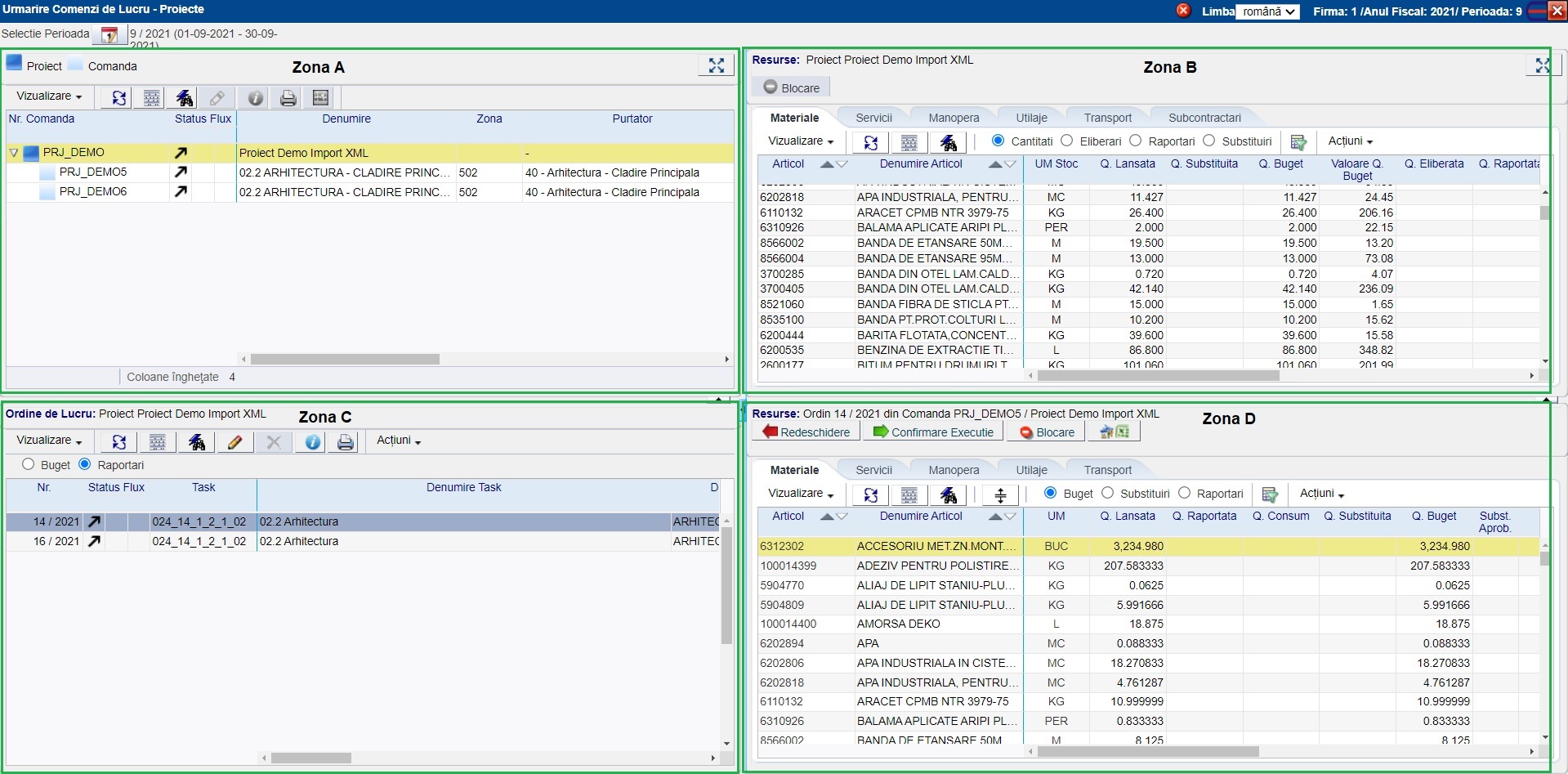
Task: Click binoculars search icon in project Resurse toolbar
Action: (x=948, y=143)
